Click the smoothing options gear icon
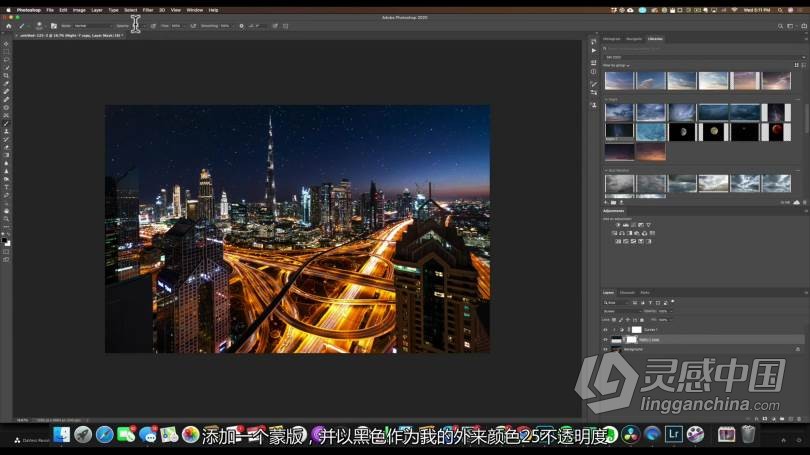 point(241,26)
